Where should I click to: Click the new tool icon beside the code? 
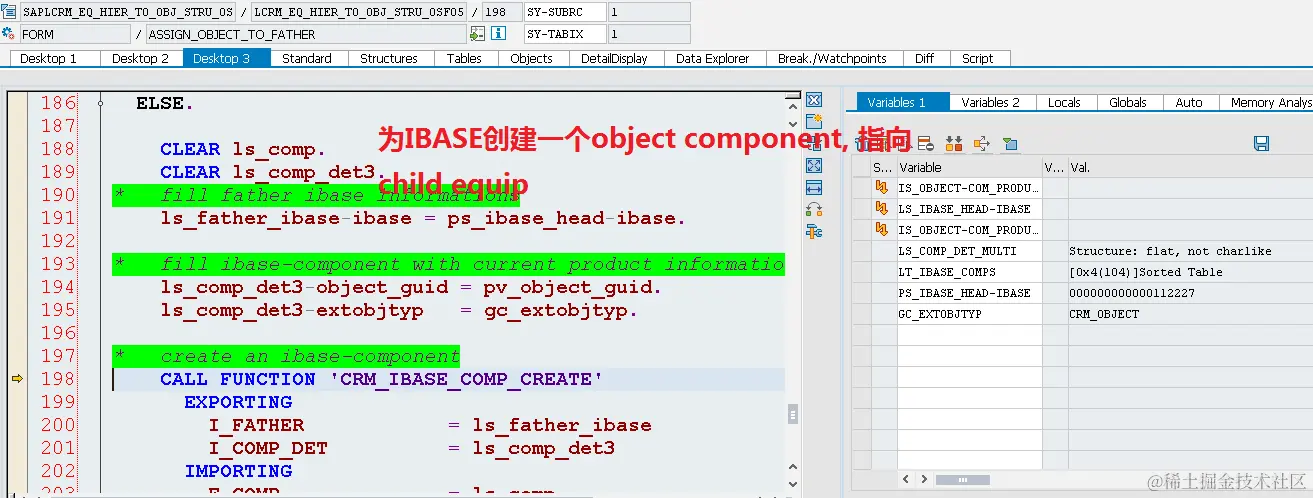814,122
